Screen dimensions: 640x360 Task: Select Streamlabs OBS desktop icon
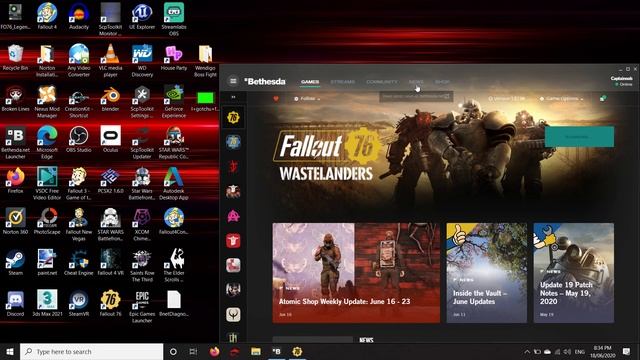tap(174, 19)
